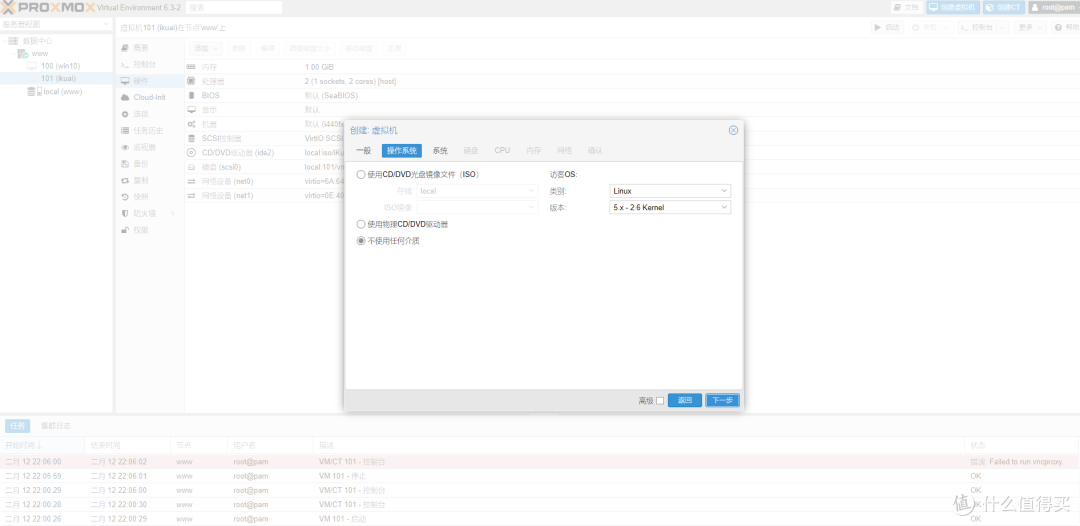Open the version dropdown showing 5.x - 2.6 Kernel

670,208
